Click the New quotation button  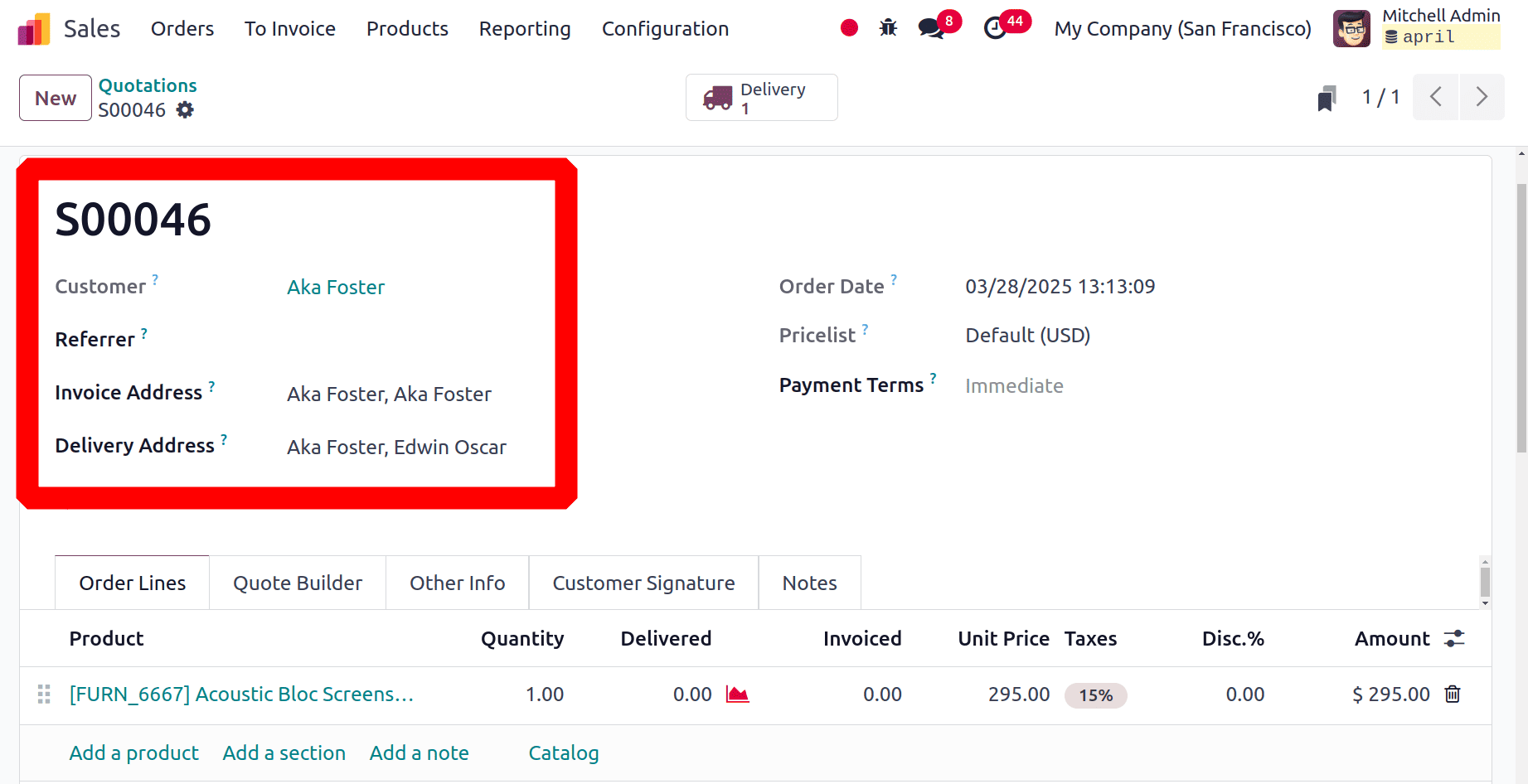pos(55,97)
